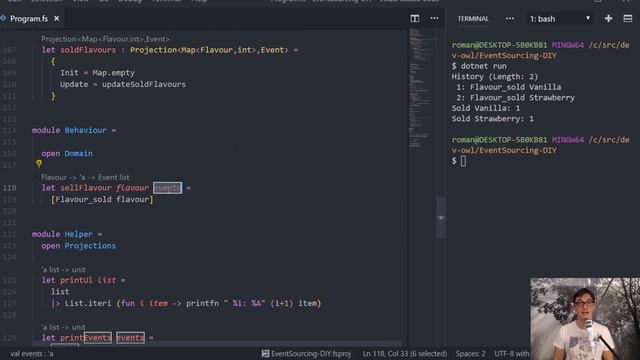Click the 'printEvents' function name on line 129
This screenshot has width=640, height=360.
(86, 338)
